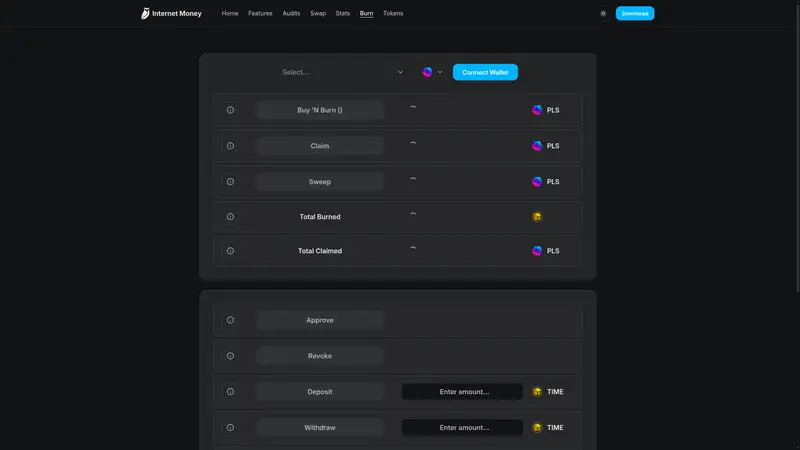Open the Home nav link
The width and height of the screenshot is (800, 450).
(x=230, y=13)
